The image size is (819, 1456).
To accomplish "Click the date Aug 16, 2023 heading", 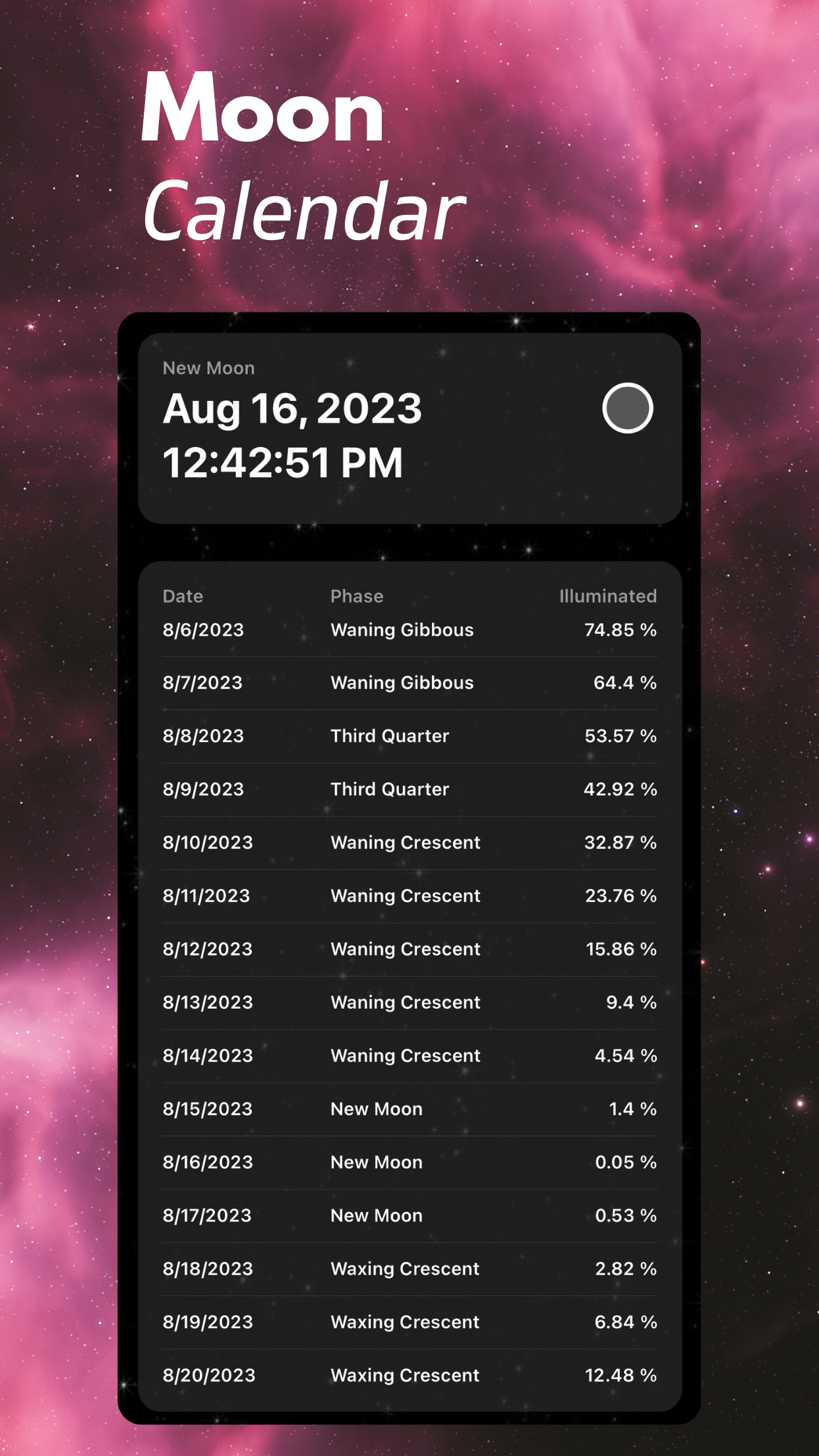I will coord(292,409).
